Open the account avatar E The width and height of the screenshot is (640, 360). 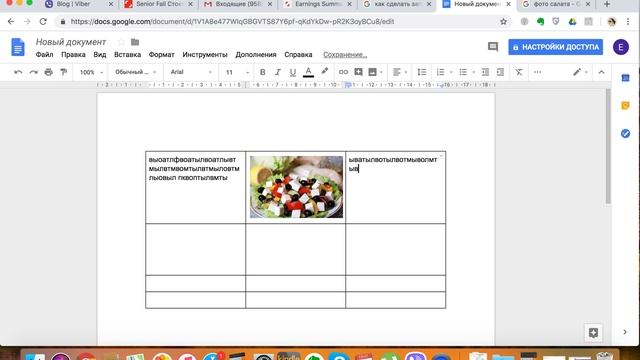point(621,47)
